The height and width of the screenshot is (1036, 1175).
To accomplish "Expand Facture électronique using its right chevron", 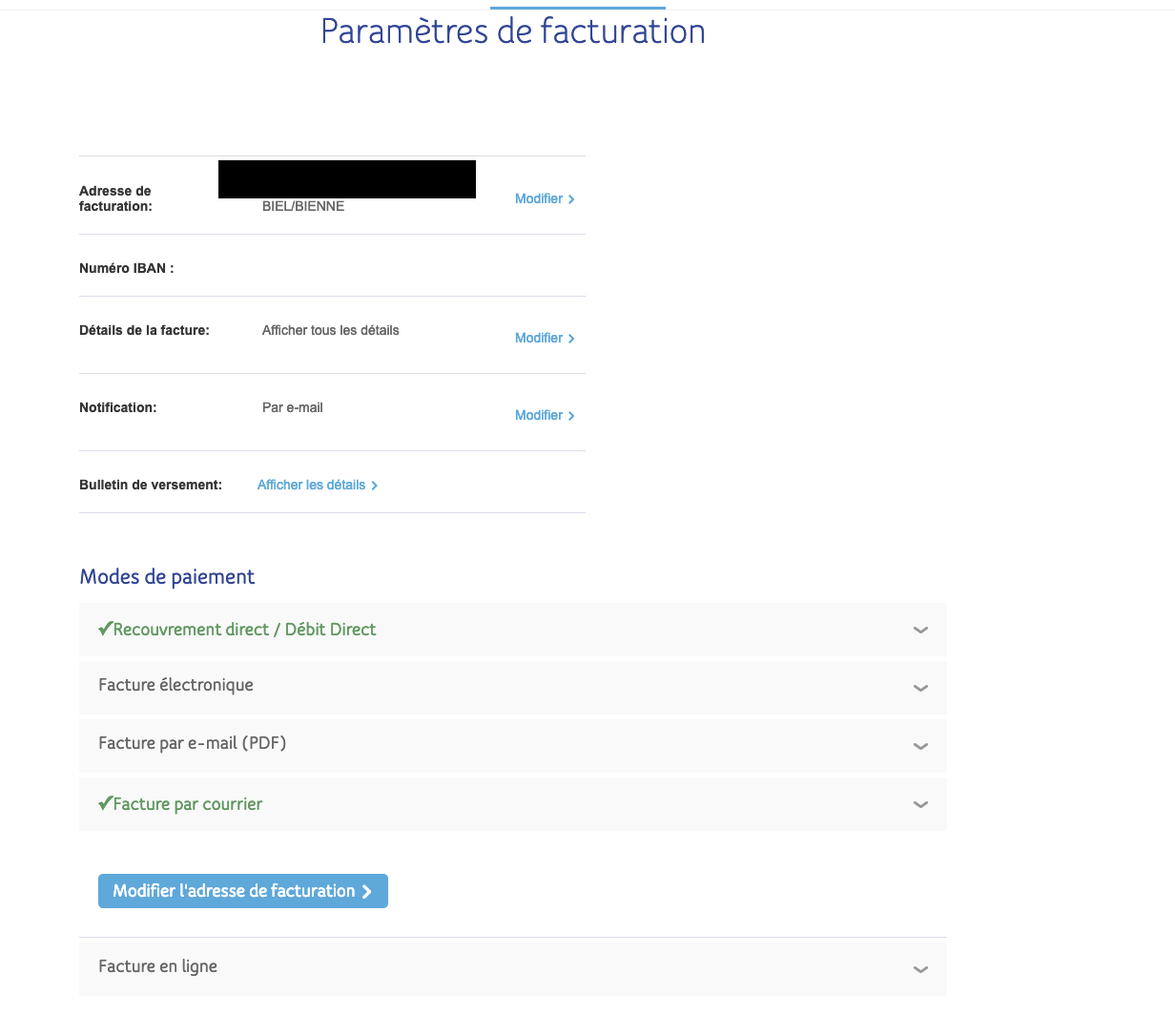I will [920, 688].
